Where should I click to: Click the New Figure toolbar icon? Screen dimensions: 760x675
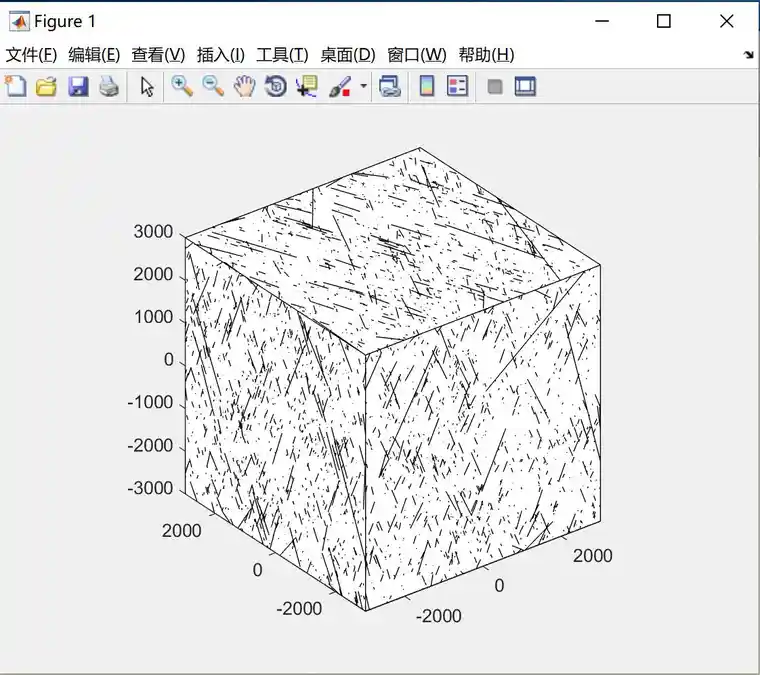tap(16, 87)
